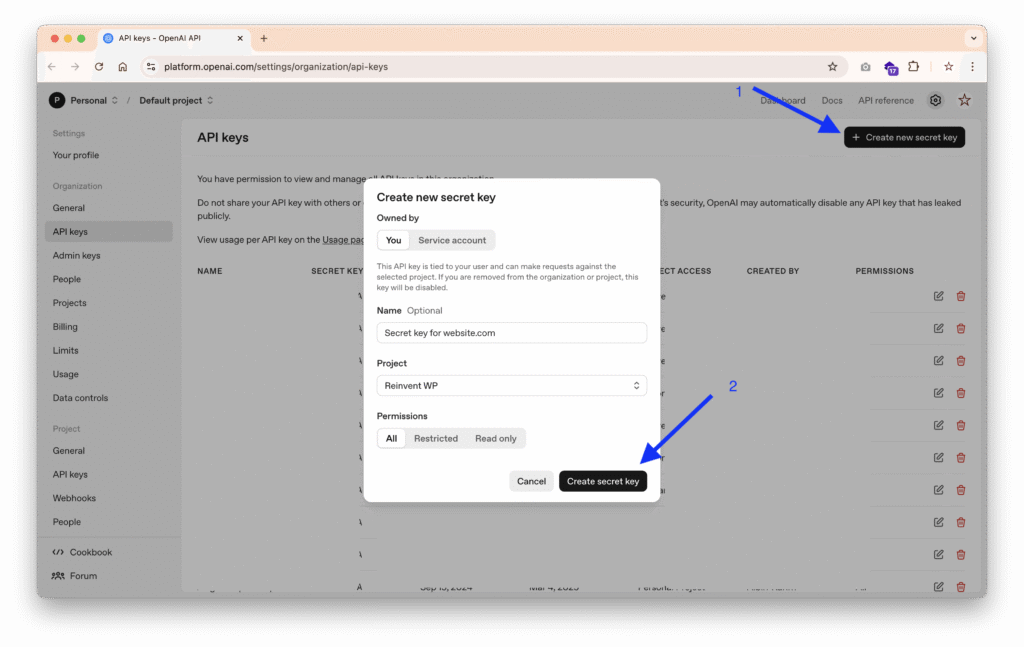The height and width of the screenshot is (647, 1024).
Task: Bookmark page with address bar star icon
Action: (x=832, y=67)
